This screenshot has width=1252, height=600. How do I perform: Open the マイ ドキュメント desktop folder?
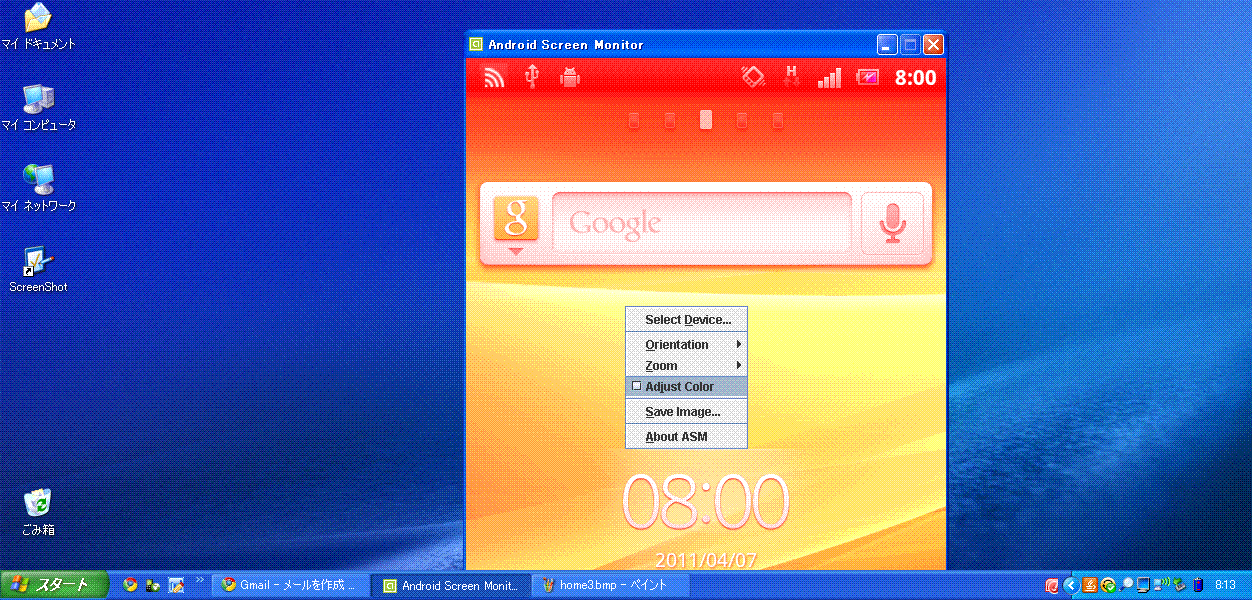click(x=38, y=27)
